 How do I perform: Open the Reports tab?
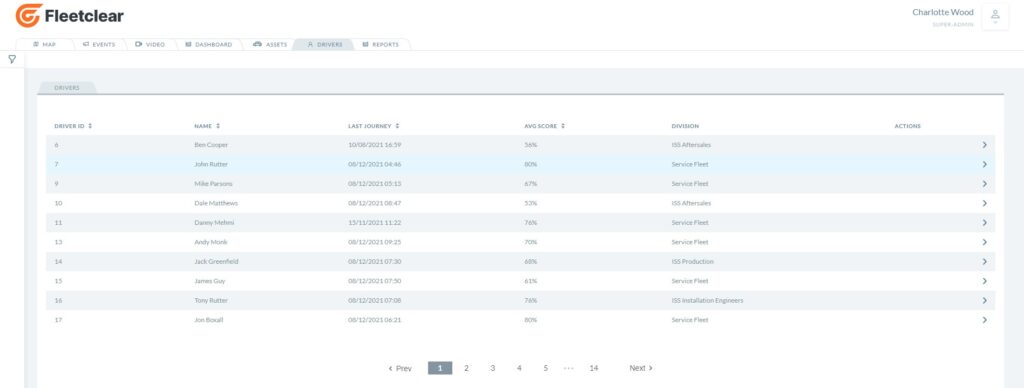click(380, 44)
